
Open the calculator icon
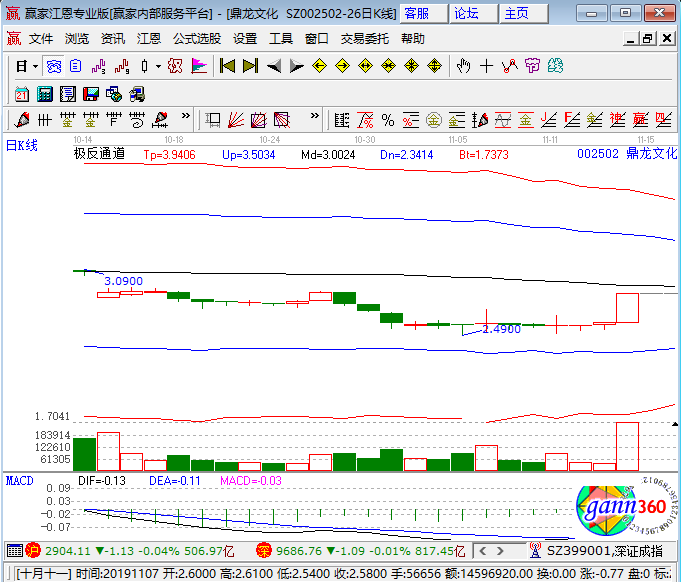coord(45,94)
